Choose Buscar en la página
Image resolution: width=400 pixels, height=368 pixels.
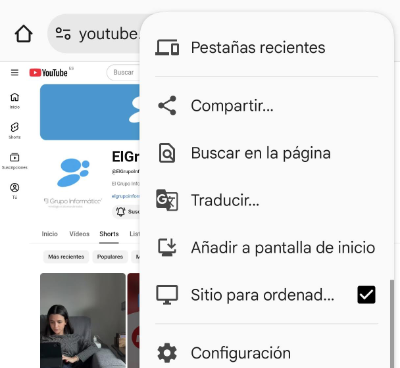pyautogui.click(x=267, y=153)
